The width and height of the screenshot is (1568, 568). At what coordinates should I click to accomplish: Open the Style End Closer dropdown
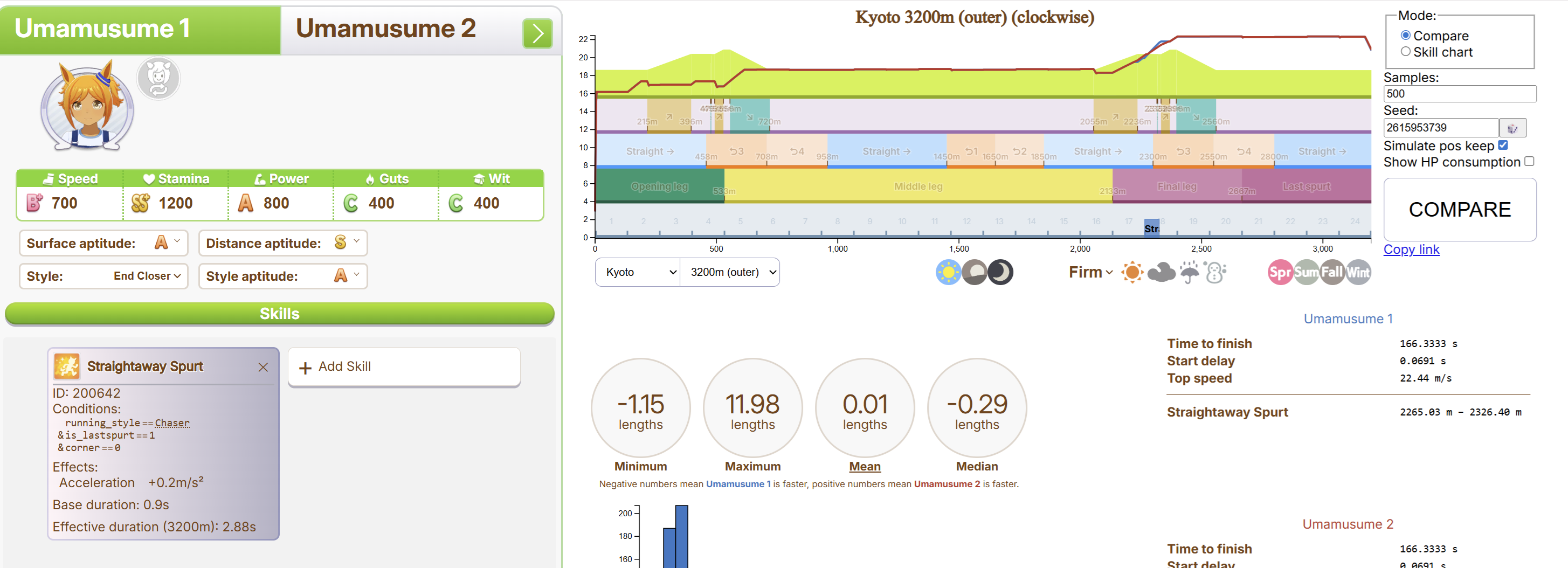coord(103,276)
